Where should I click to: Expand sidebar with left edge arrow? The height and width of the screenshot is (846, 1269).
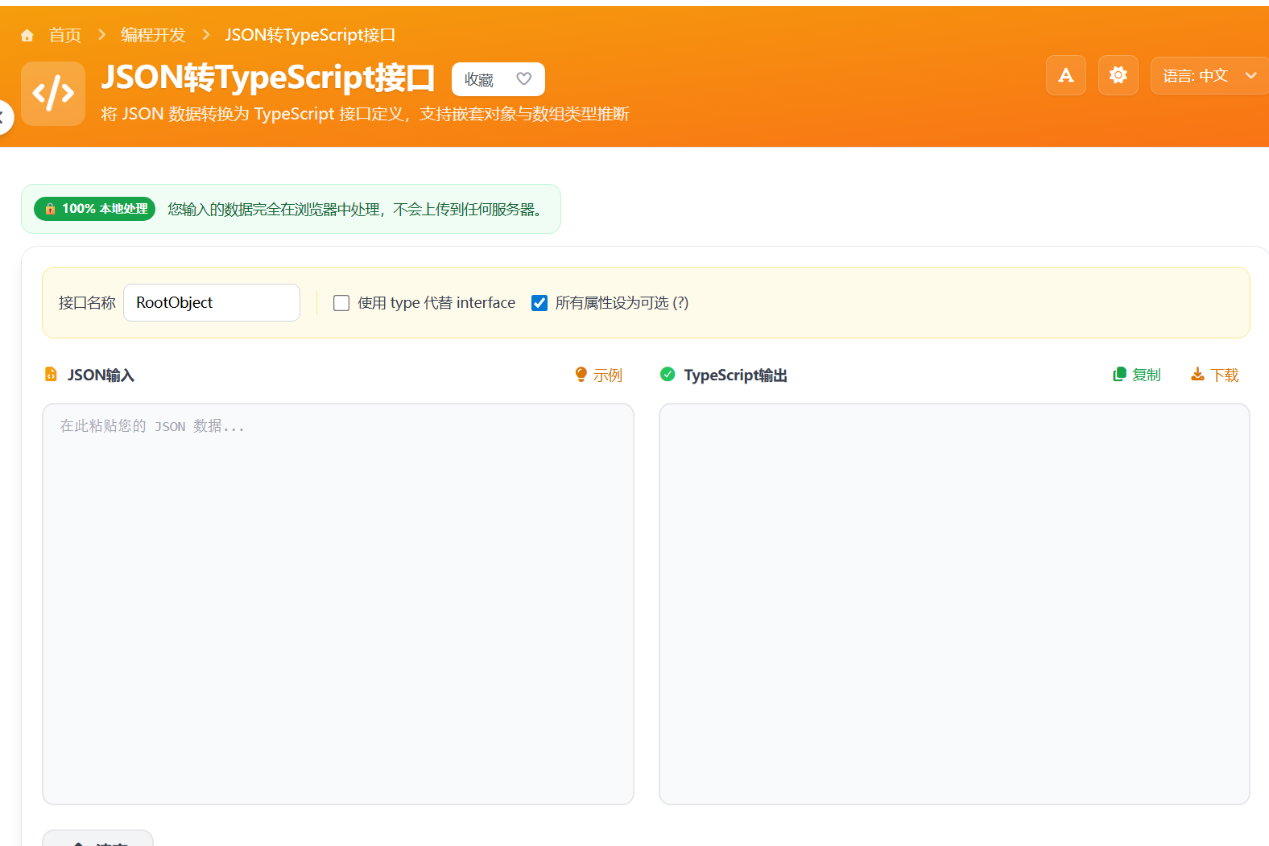pyautogui.click(x=3, y=118)
